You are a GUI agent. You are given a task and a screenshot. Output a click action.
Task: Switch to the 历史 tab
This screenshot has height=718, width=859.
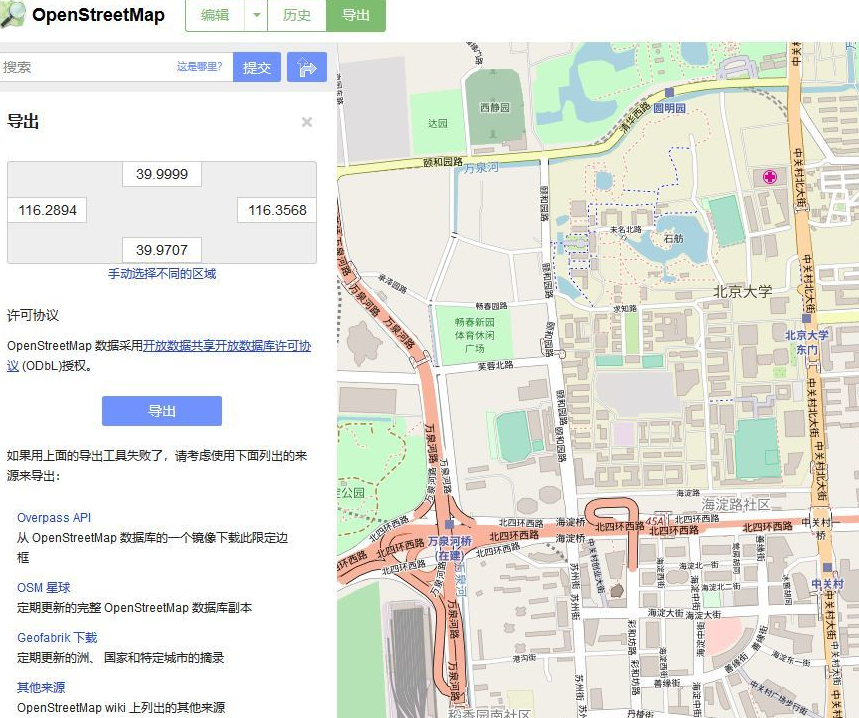pos(297,15)
